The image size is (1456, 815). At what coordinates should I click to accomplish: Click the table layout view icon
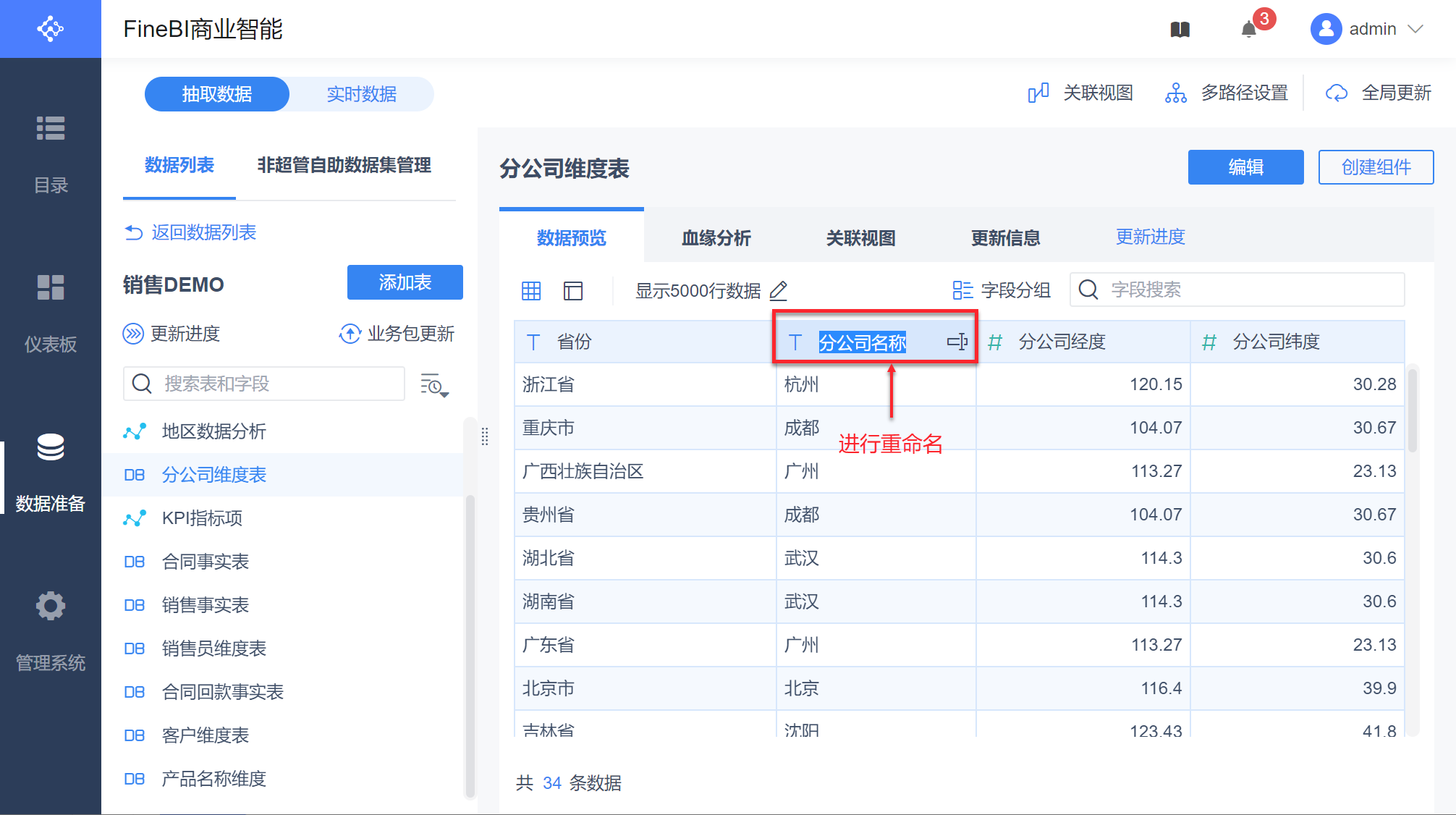tap(573, 291)
